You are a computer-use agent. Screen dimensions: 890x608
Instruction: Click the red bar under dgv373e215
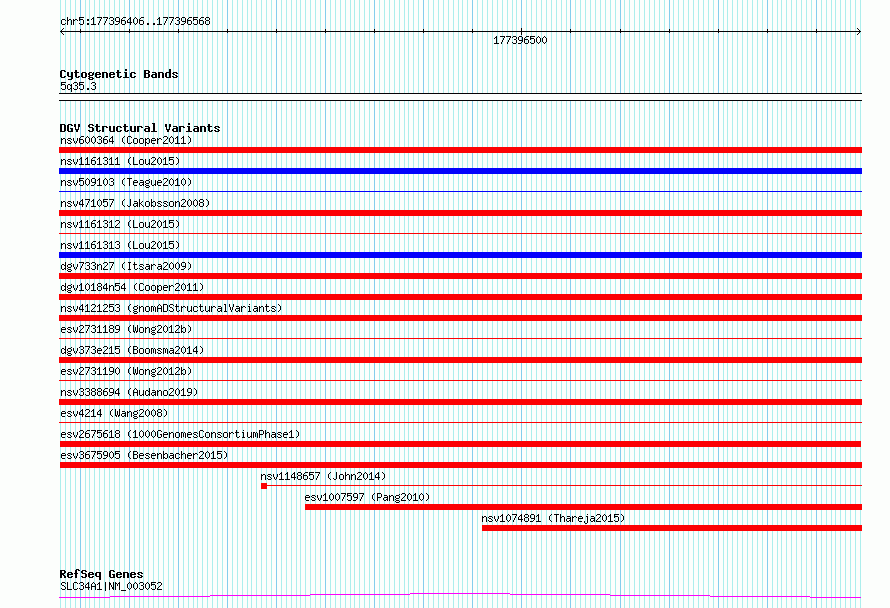coord(460,360)
